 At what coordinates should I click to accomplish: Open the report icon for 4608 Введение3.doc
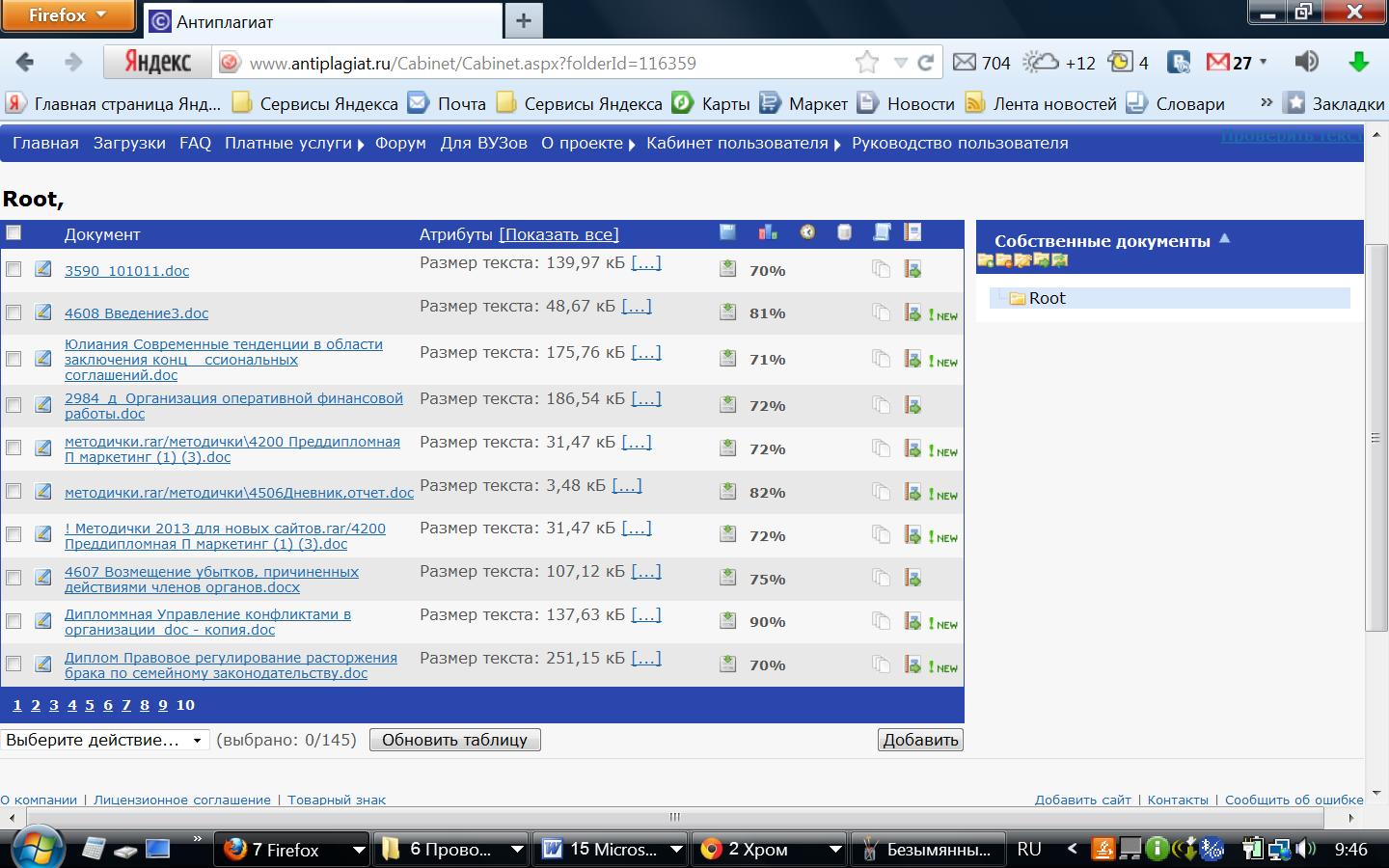point(912,312)
